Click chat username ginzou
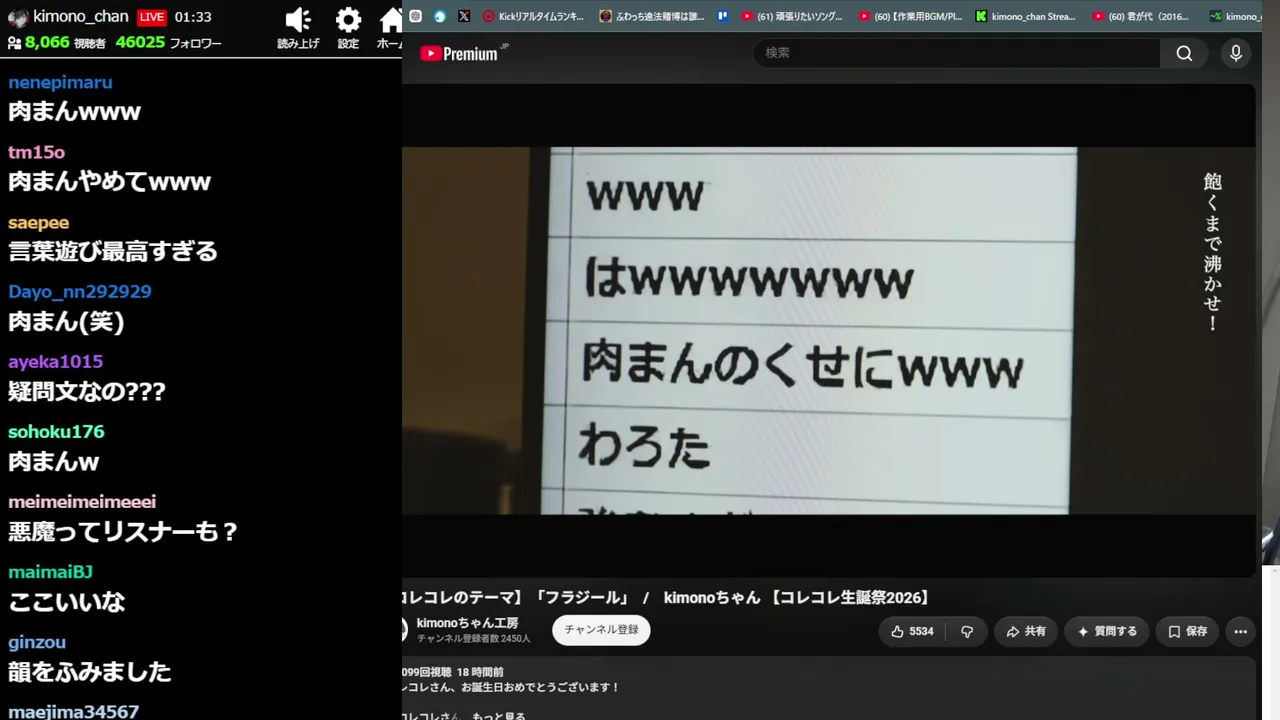 coord(37,642)
